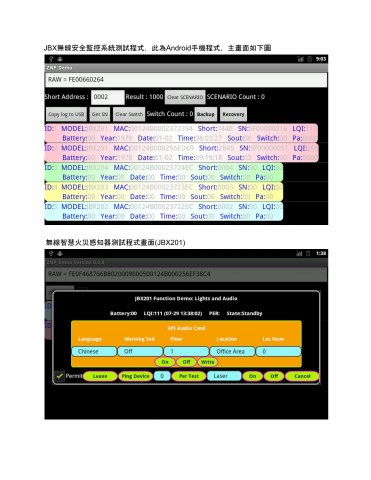Click the 'SCENARIO Count : 0' label
Image resolution: width=371 pixels, height=480 pixels.
click(x=236, y=97)
